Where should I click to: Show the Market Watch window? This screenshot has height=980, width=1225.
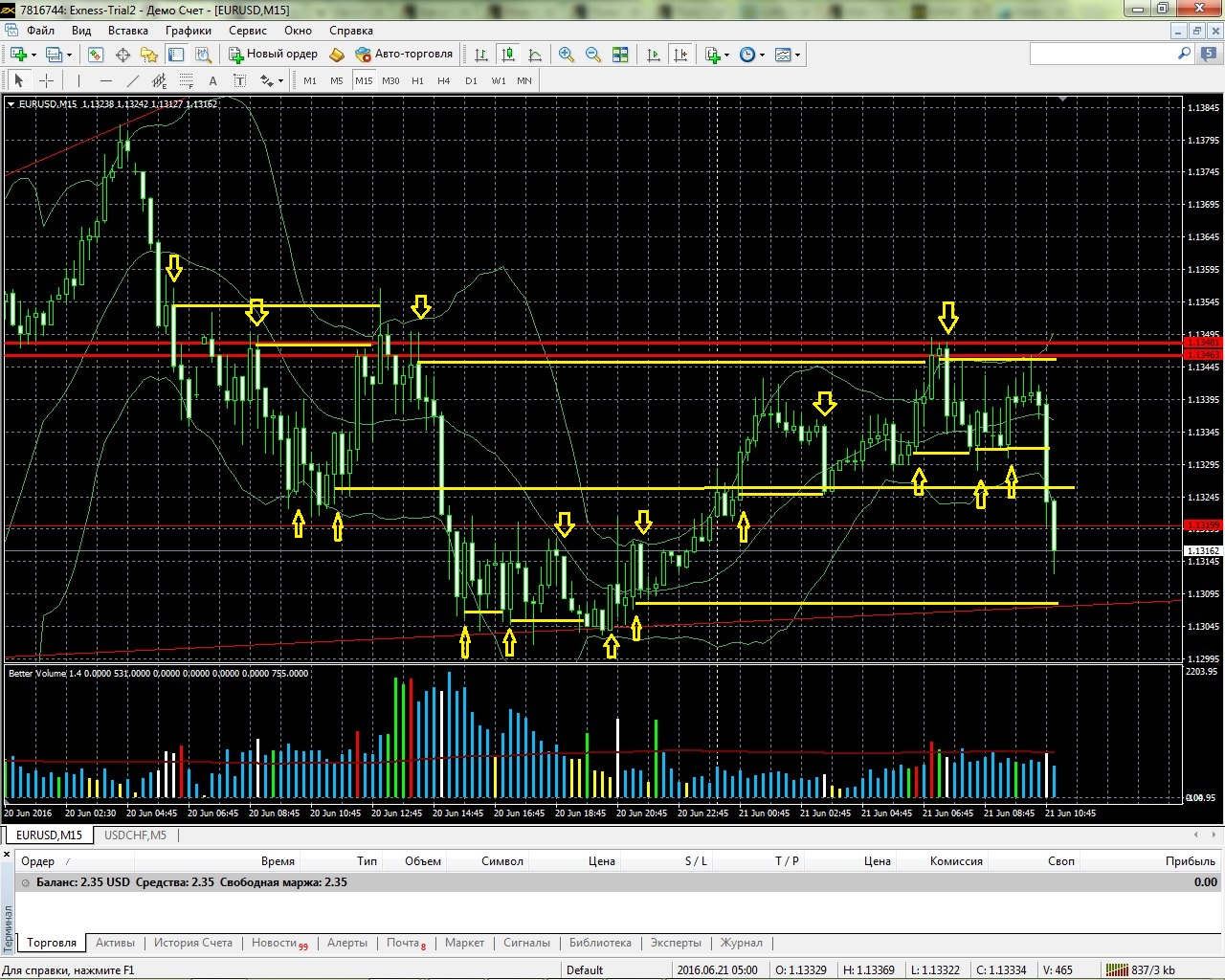96,55
